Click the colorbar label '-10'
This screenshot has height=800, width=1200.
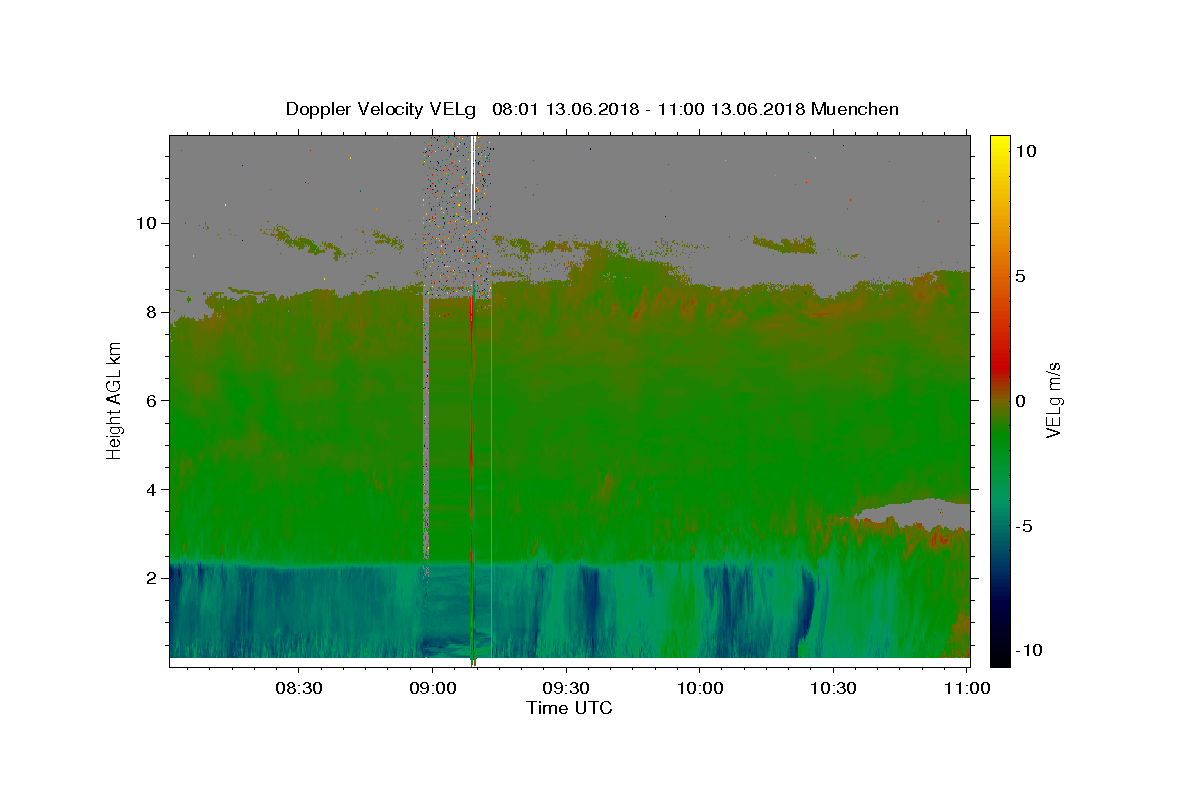tap(1028, 650)
